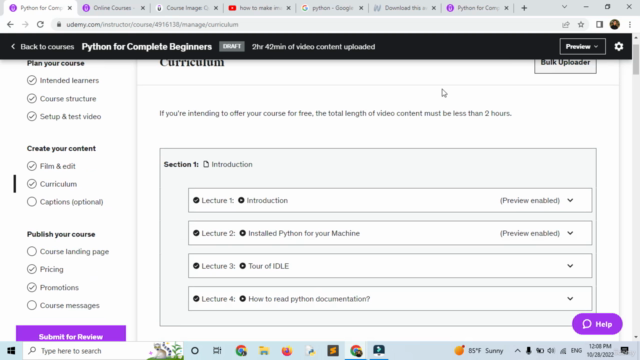Launch Firefox from taskbar
Image resolution: width=640 pixels, height=360 pixels.
tap(287, 351)
